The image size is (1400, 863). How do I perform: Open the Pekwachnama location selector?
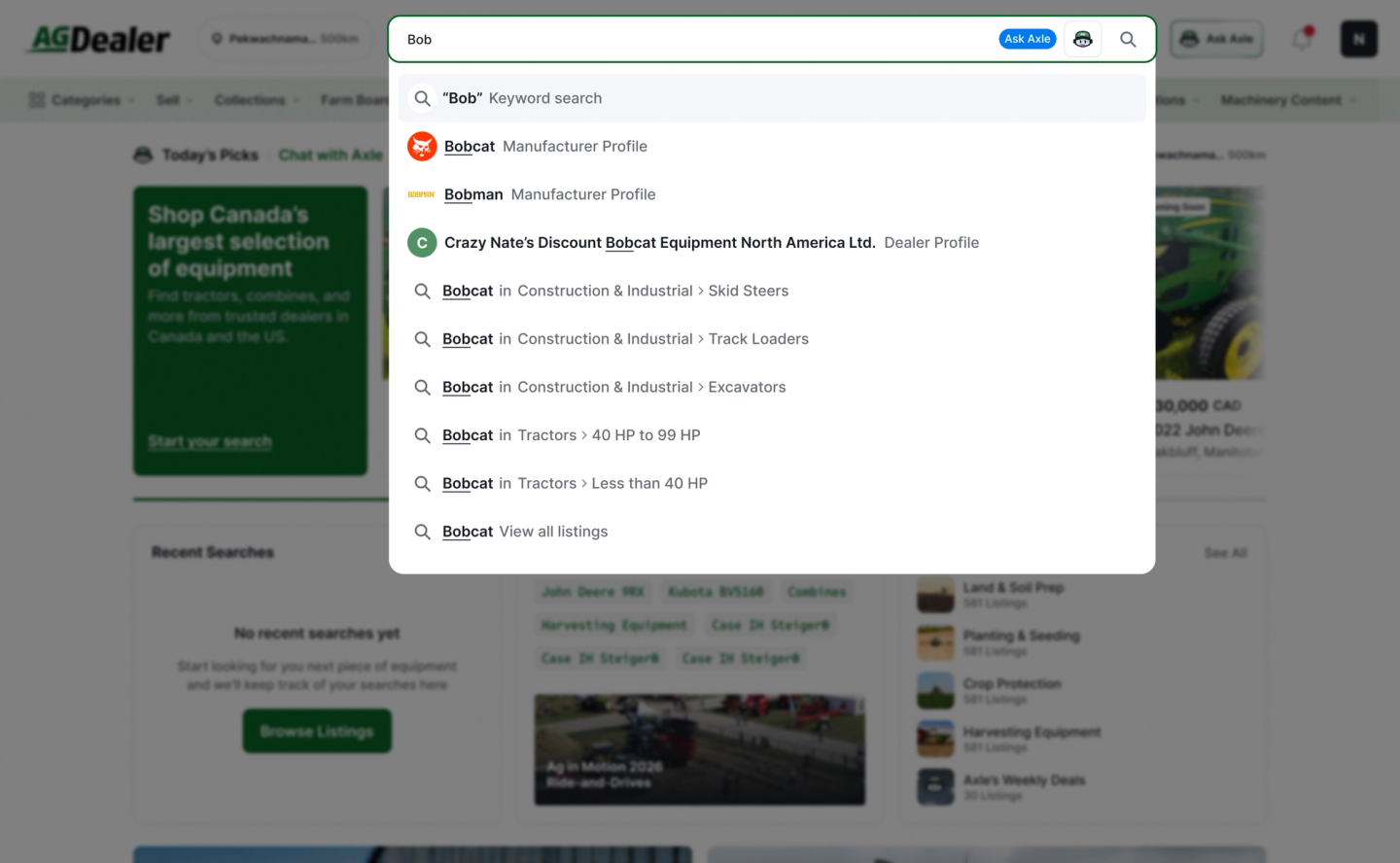(286, 39)
